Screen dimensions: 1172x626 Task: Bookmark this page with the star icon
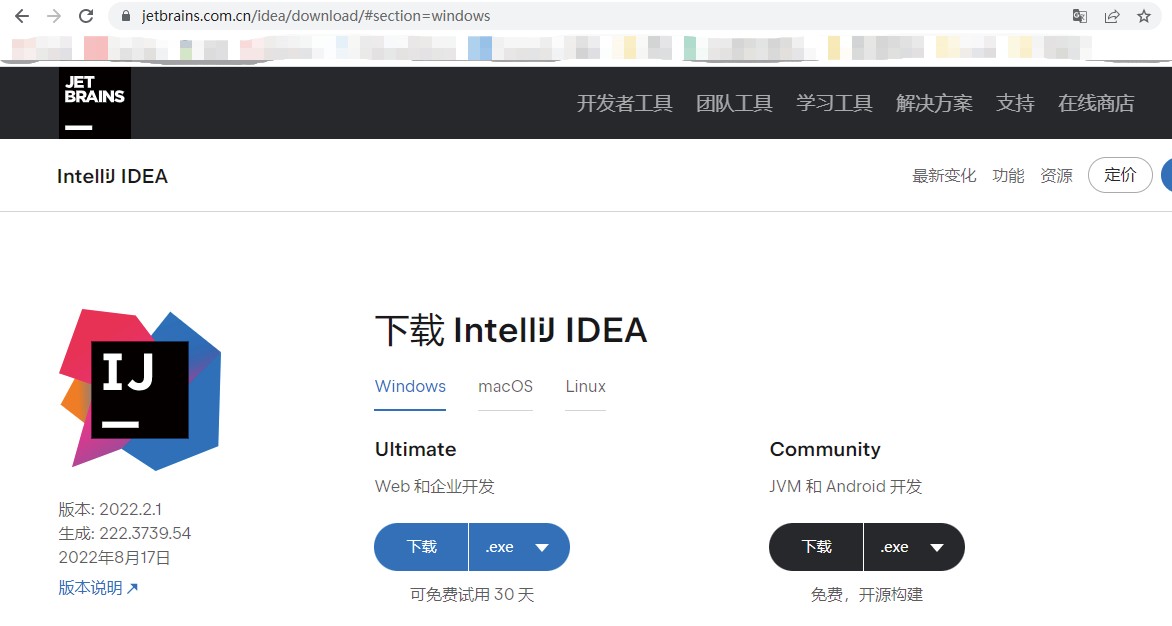1144,16
